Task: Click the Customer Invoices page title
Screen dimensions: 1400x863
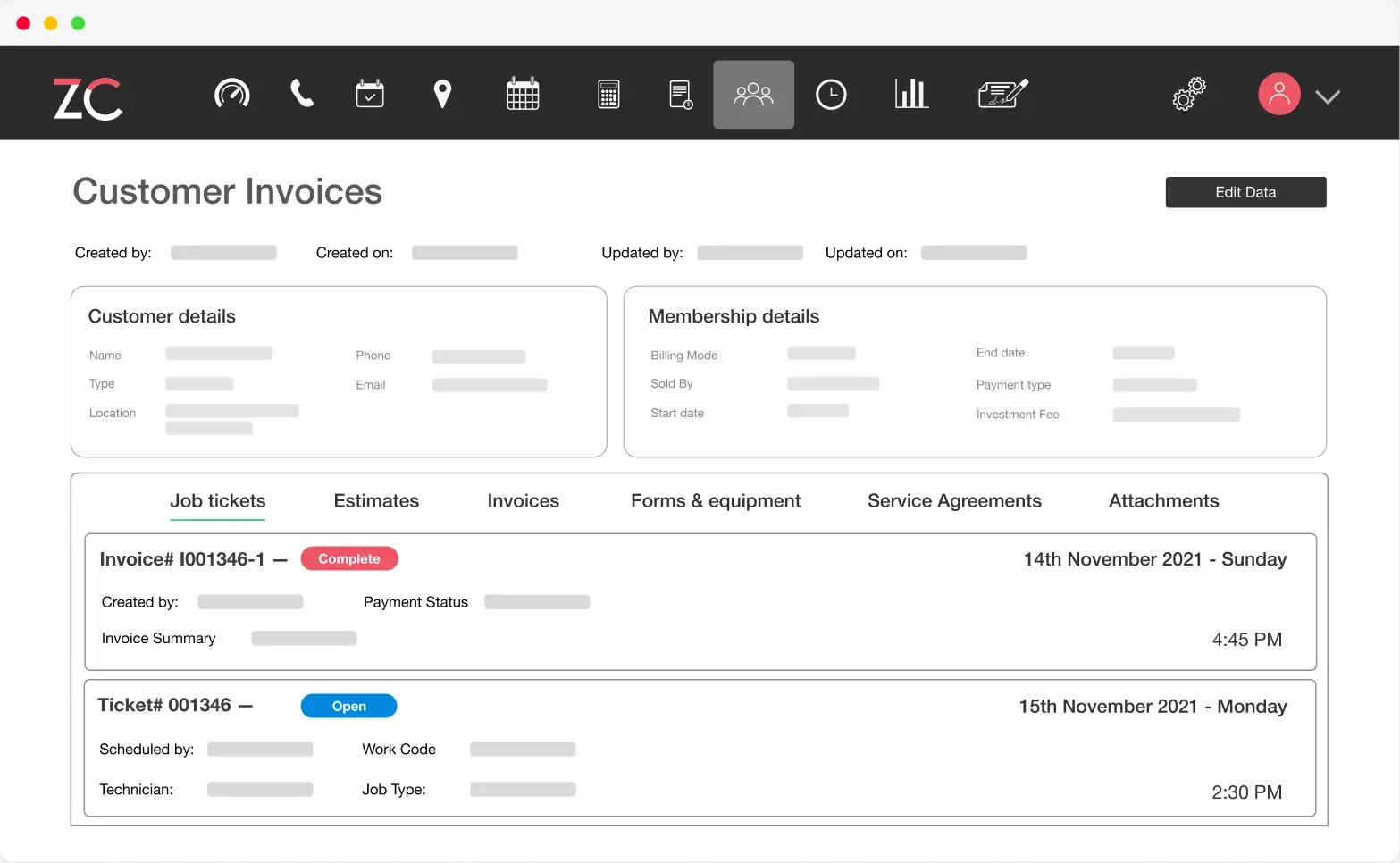Action: tap(228, 191)
